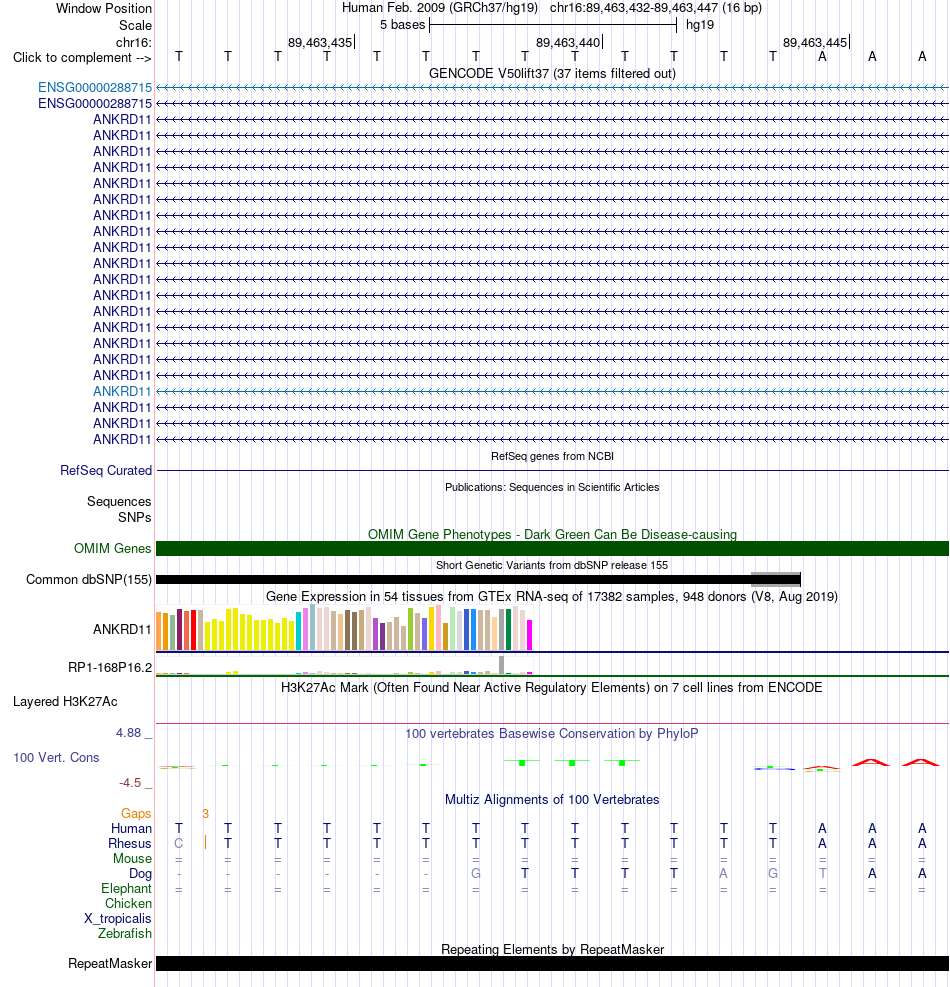Click the Dog alignment row label

pos(140,874)
